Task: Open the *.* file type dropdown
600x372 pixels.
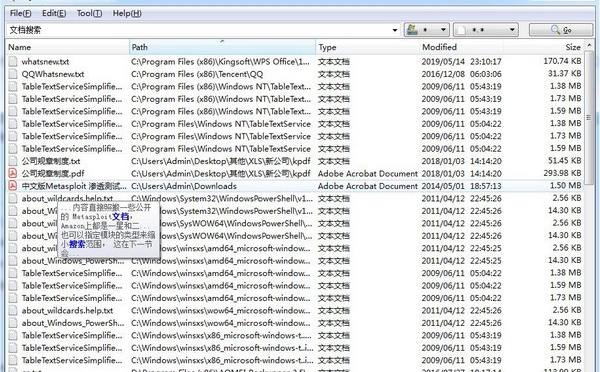Action: 486,30
